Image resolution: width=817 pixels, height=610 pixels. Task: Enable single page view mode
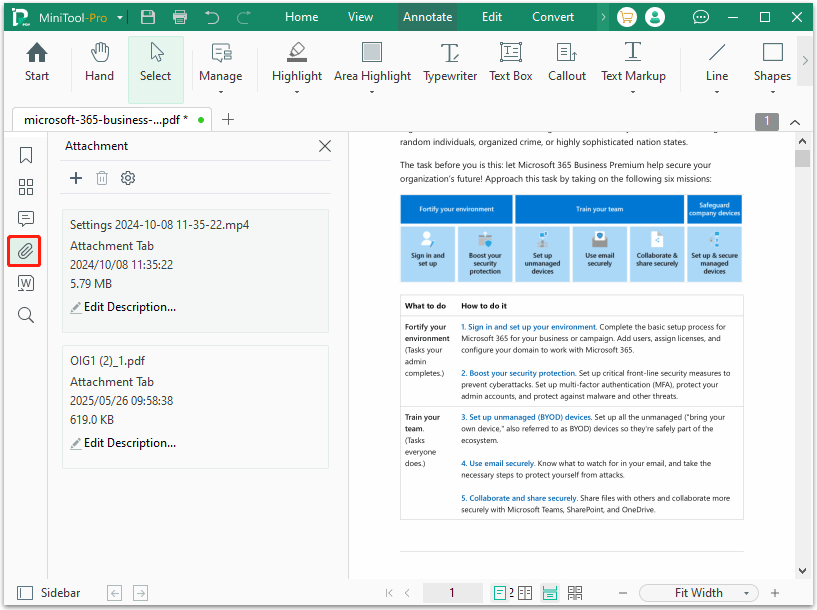pos(499,593)
